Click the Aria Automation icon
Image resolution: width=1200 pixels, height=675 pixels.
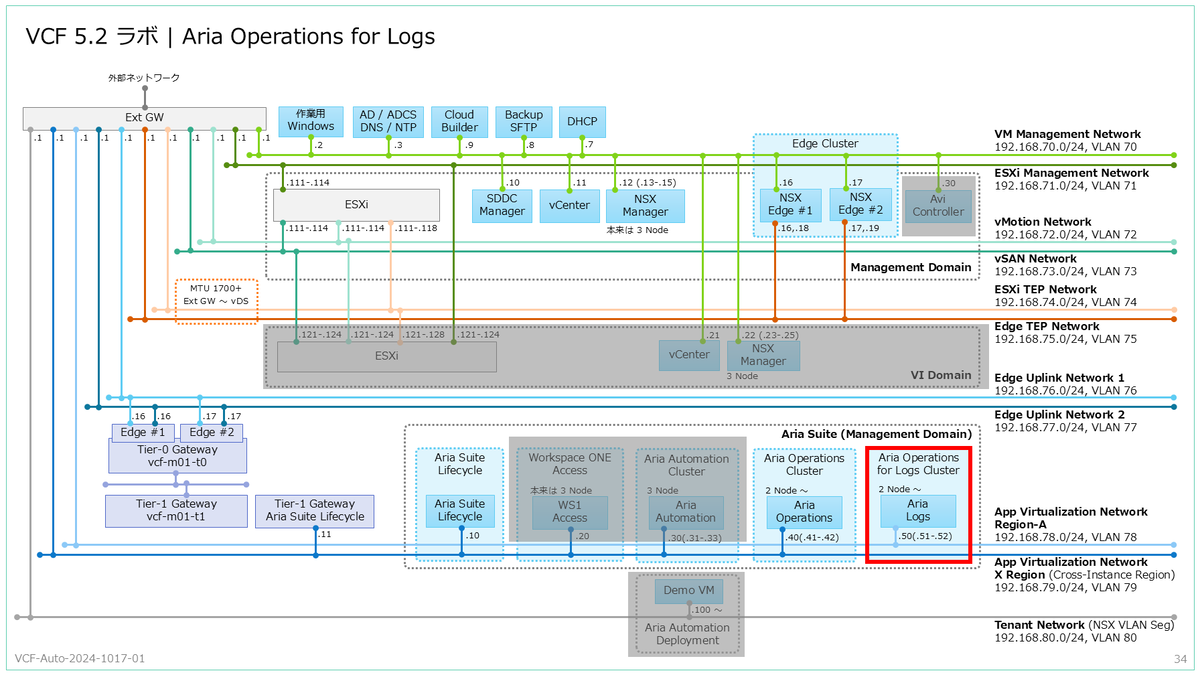[686, 514]
